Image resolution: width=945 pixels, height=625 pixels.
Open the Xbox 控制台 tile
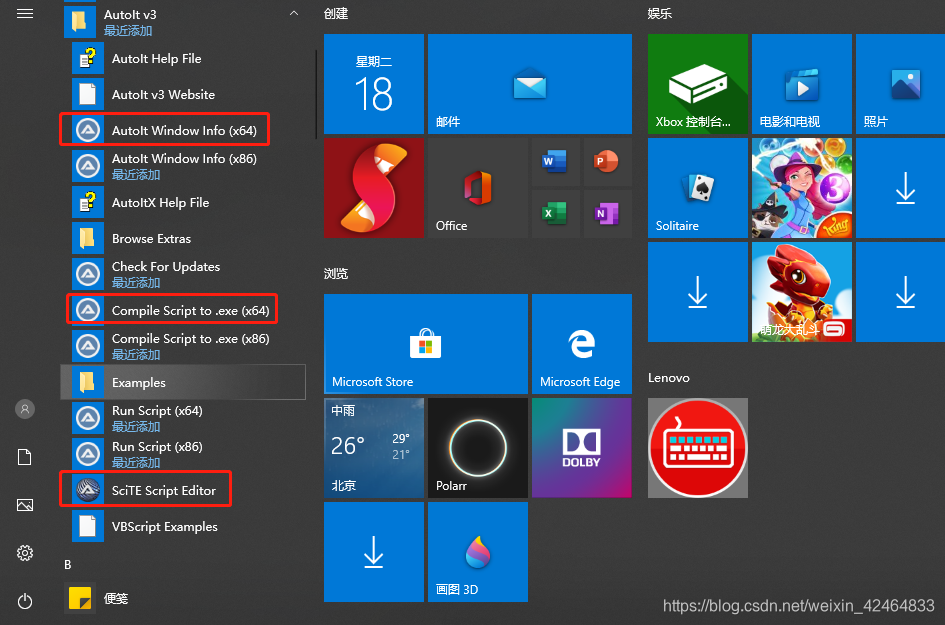tap(698, 84)
